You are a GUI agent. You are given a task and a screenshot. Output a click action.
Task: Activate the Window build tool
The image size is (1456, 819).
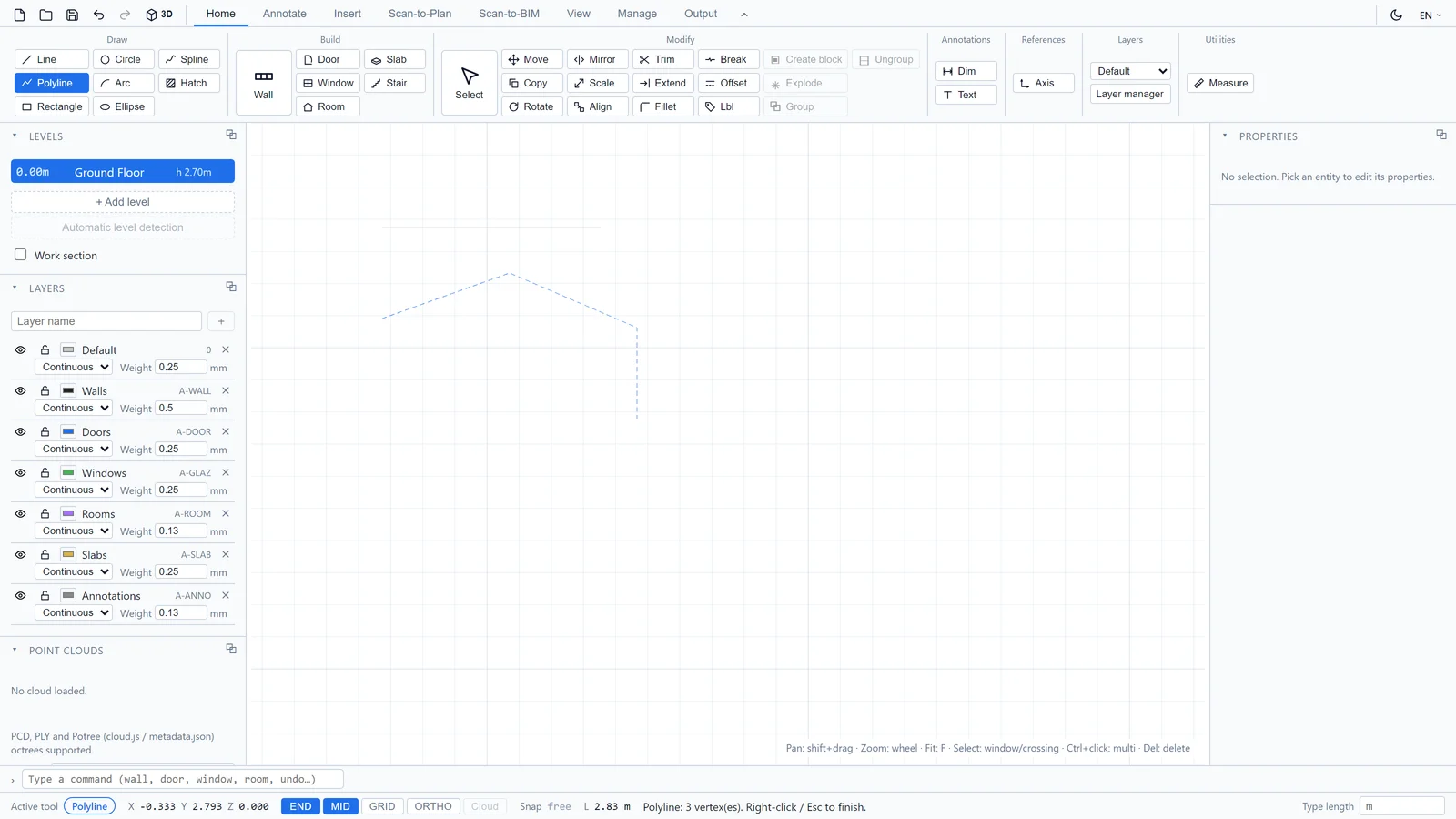coord(328,83)
